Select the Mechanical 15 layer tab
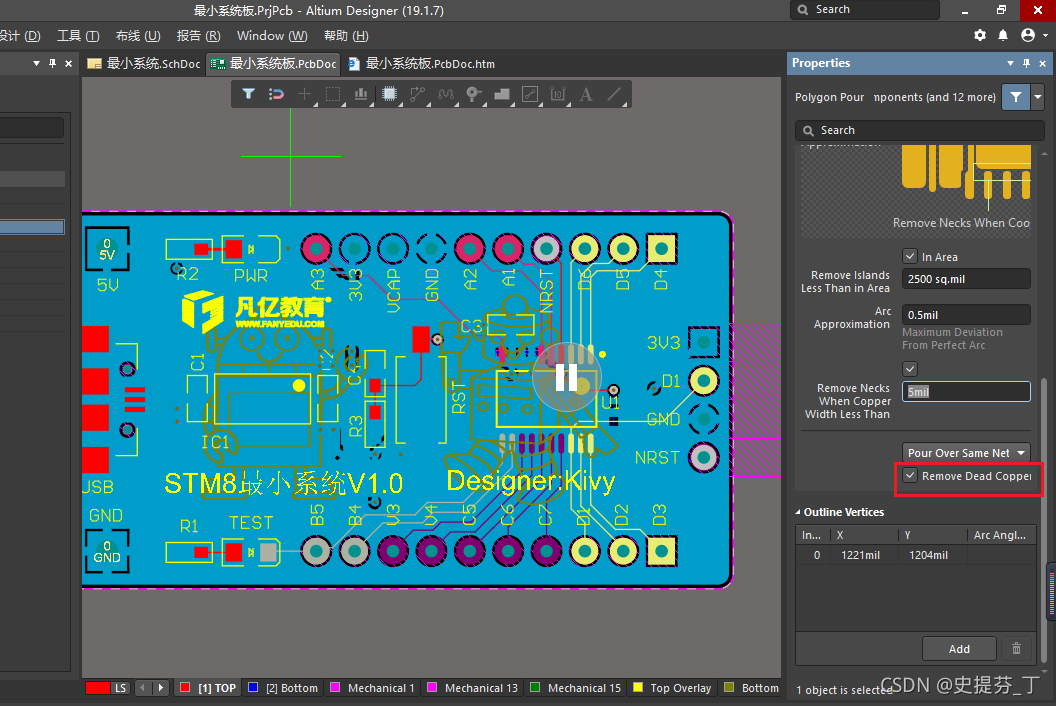Viewport: 1056px width, 706px height. tap(576, 688)
